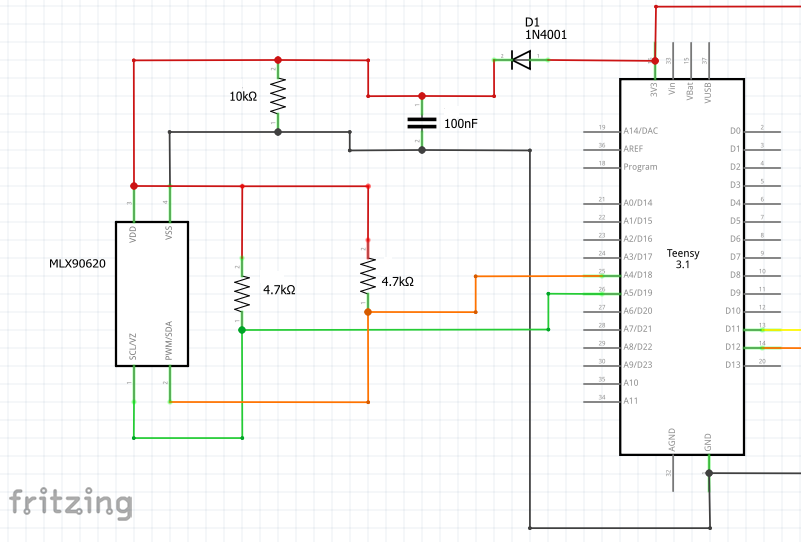
Task: Click the gray junction dot below the Teensy GND pin
Action: 709,474
